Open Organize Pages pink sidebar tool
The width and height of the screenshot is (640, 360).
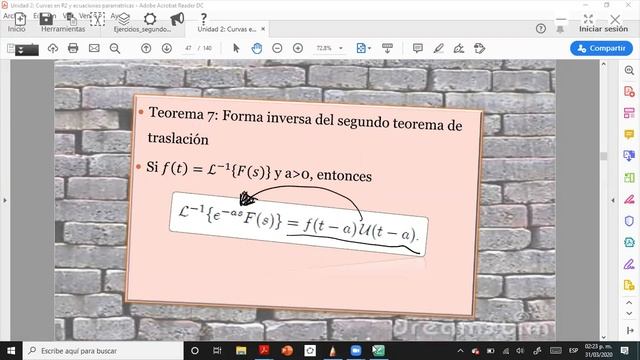tap(629, 113)
